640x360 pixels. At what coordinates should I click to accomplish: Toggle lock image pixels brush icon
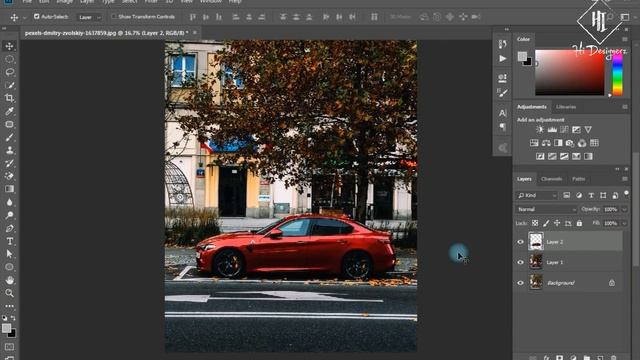(546, 223)
